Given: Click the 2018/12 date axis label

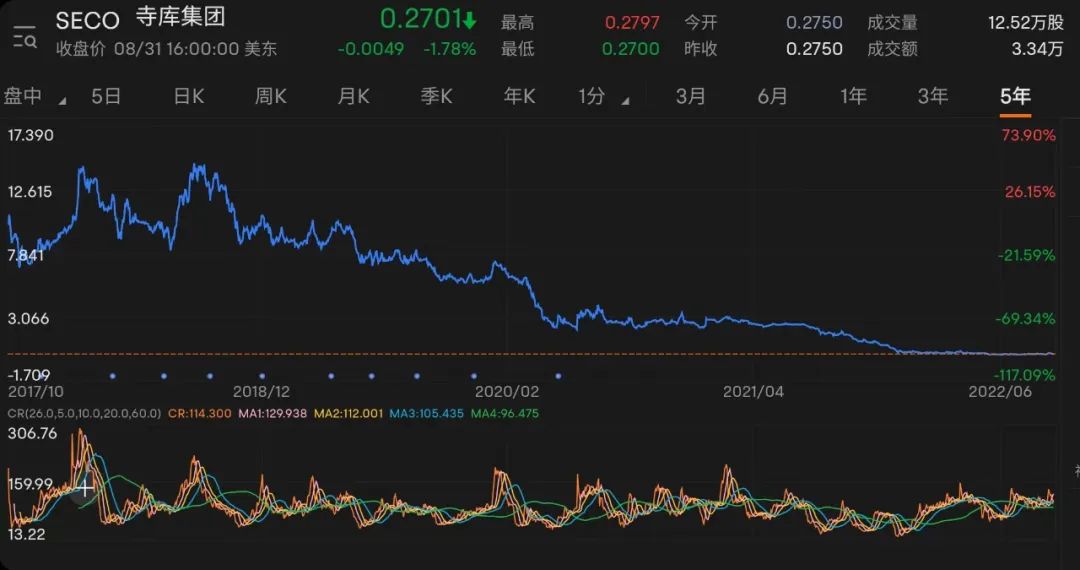Looking at the screenshot, I should coord(262,392).
